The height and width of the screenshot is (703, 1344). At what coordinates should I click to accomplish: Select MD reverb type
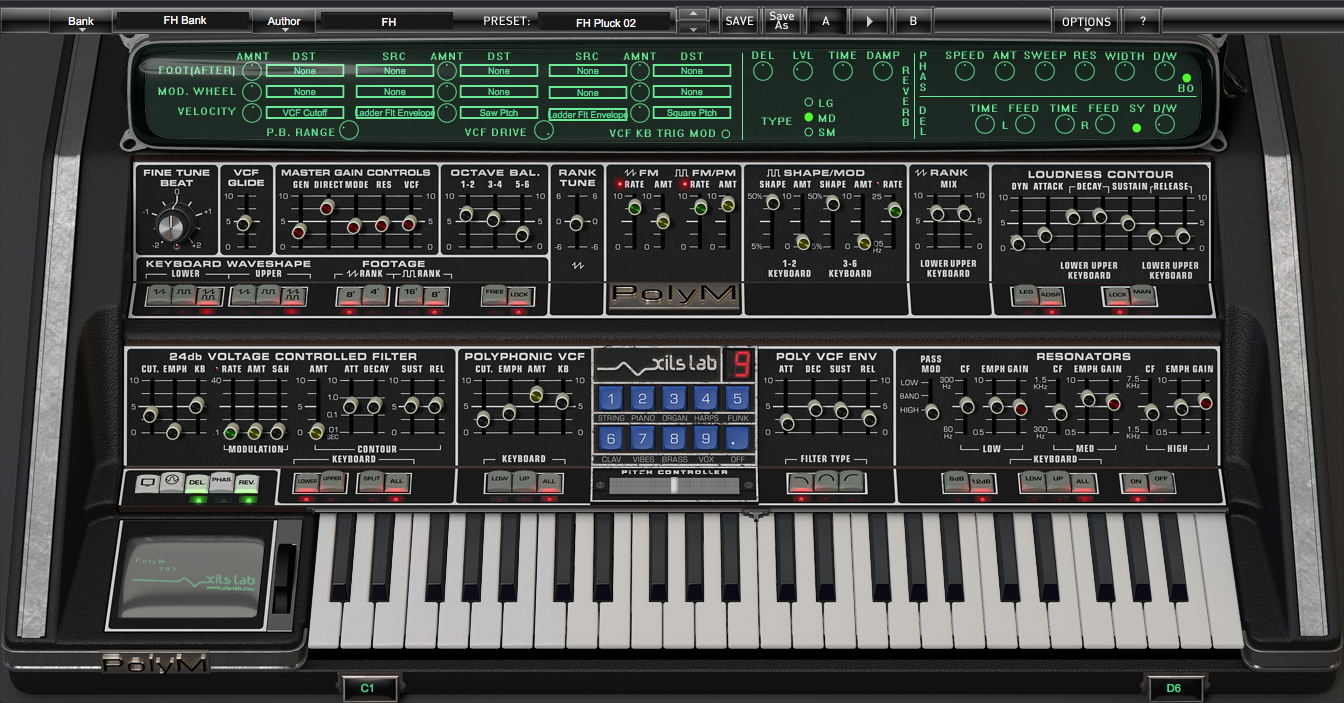point(809,118)
